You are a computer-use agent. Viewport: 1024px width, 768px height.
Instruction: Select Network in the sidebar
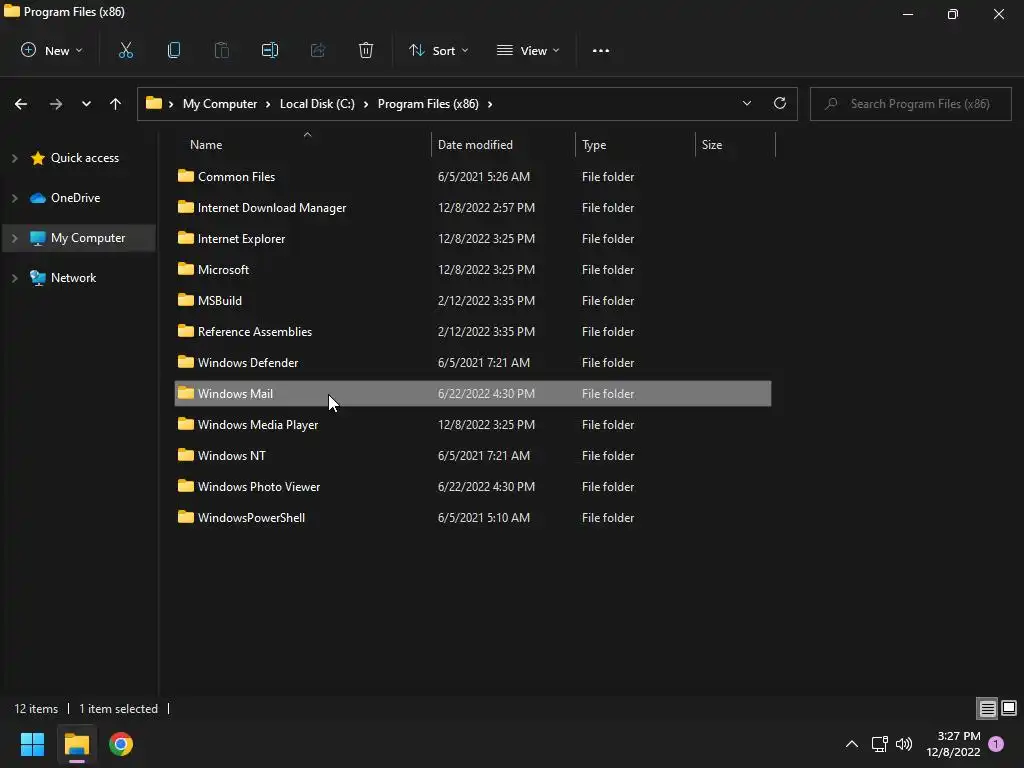(x=74, y=278)
